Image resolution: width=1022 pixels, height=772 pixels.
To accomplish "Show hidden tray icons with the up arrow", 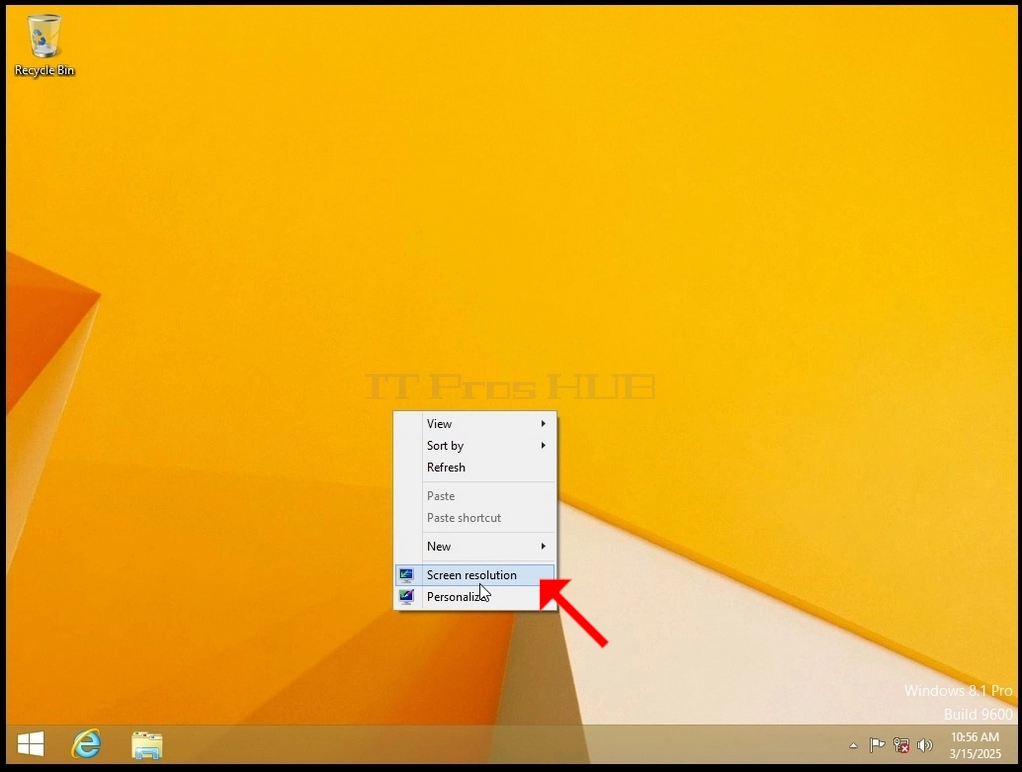I will 853,745.
